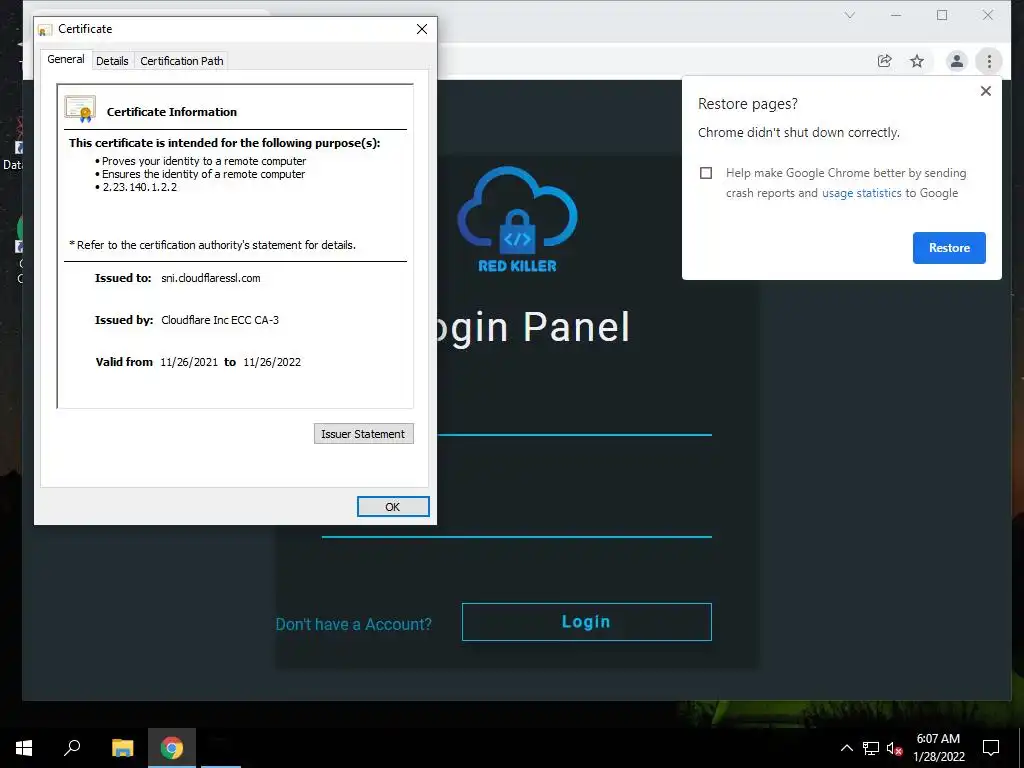1024x768 pixels.
Task: Open Windows taskbar search
Action: point(72,748)
